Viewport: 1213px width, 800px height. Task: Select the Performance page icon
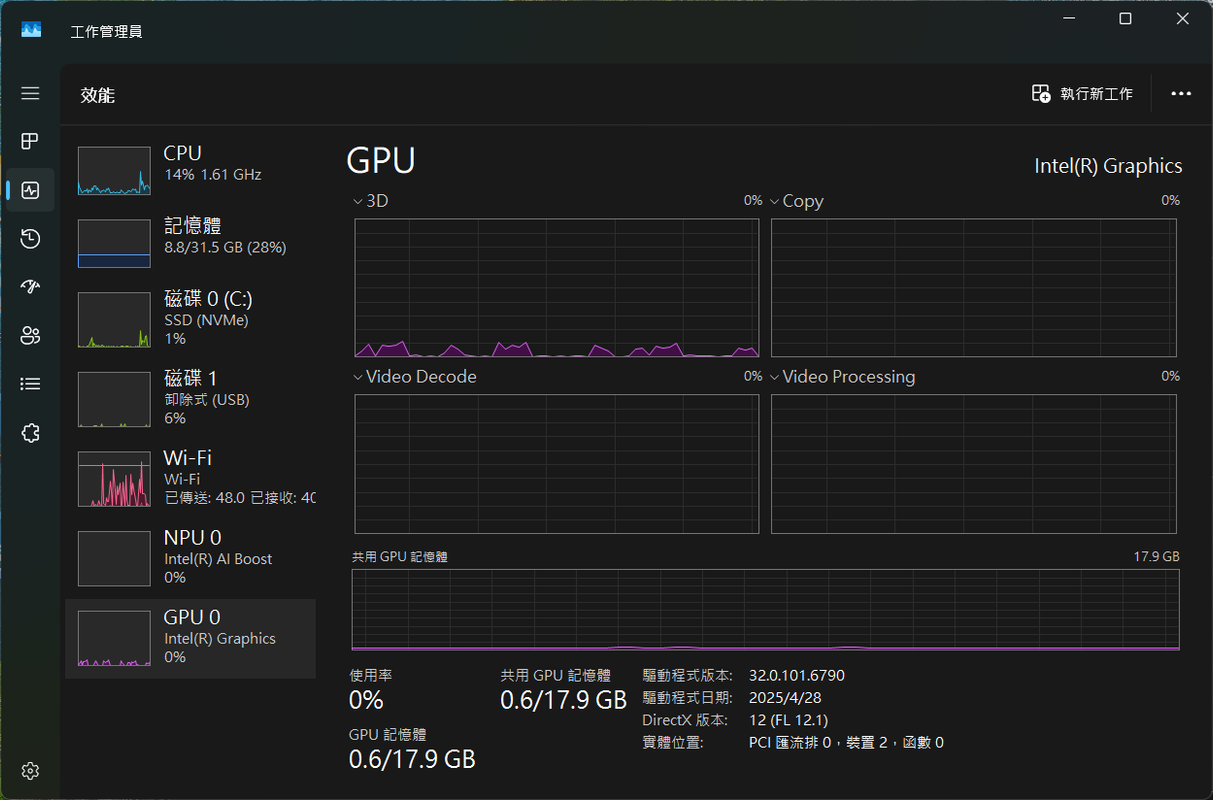[30, 190]
